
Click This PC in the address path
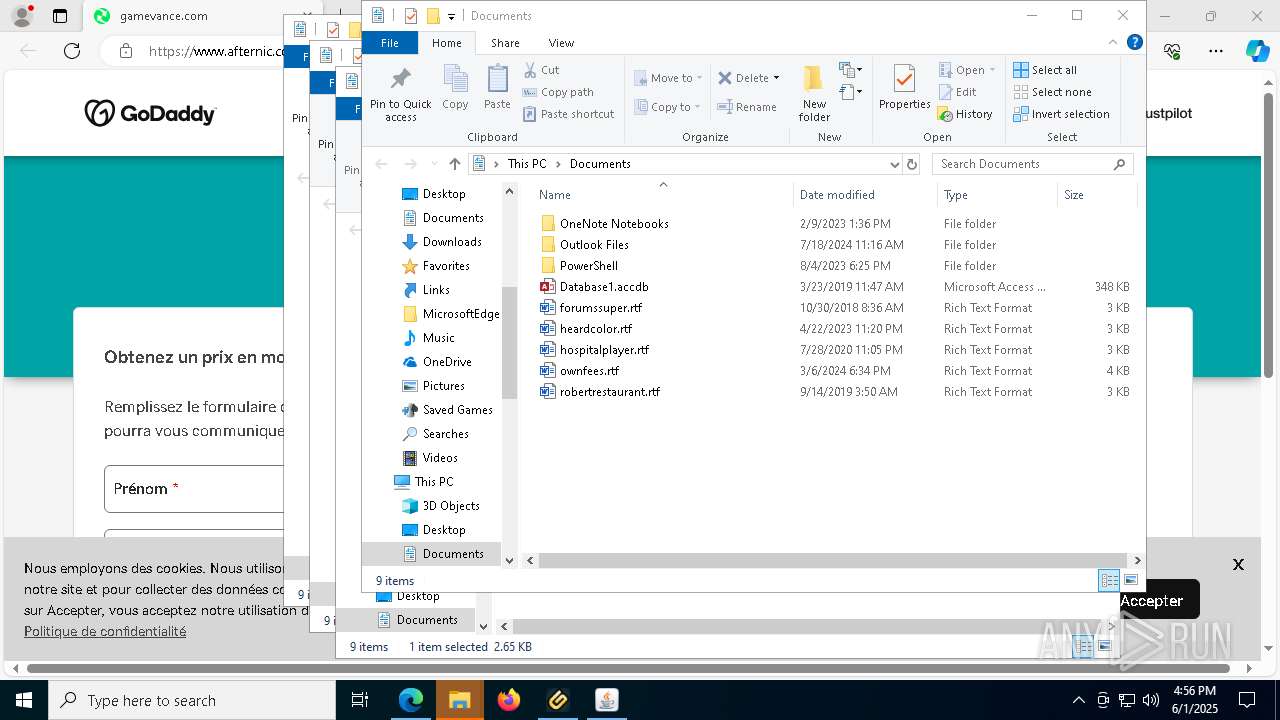click(526, 164)
